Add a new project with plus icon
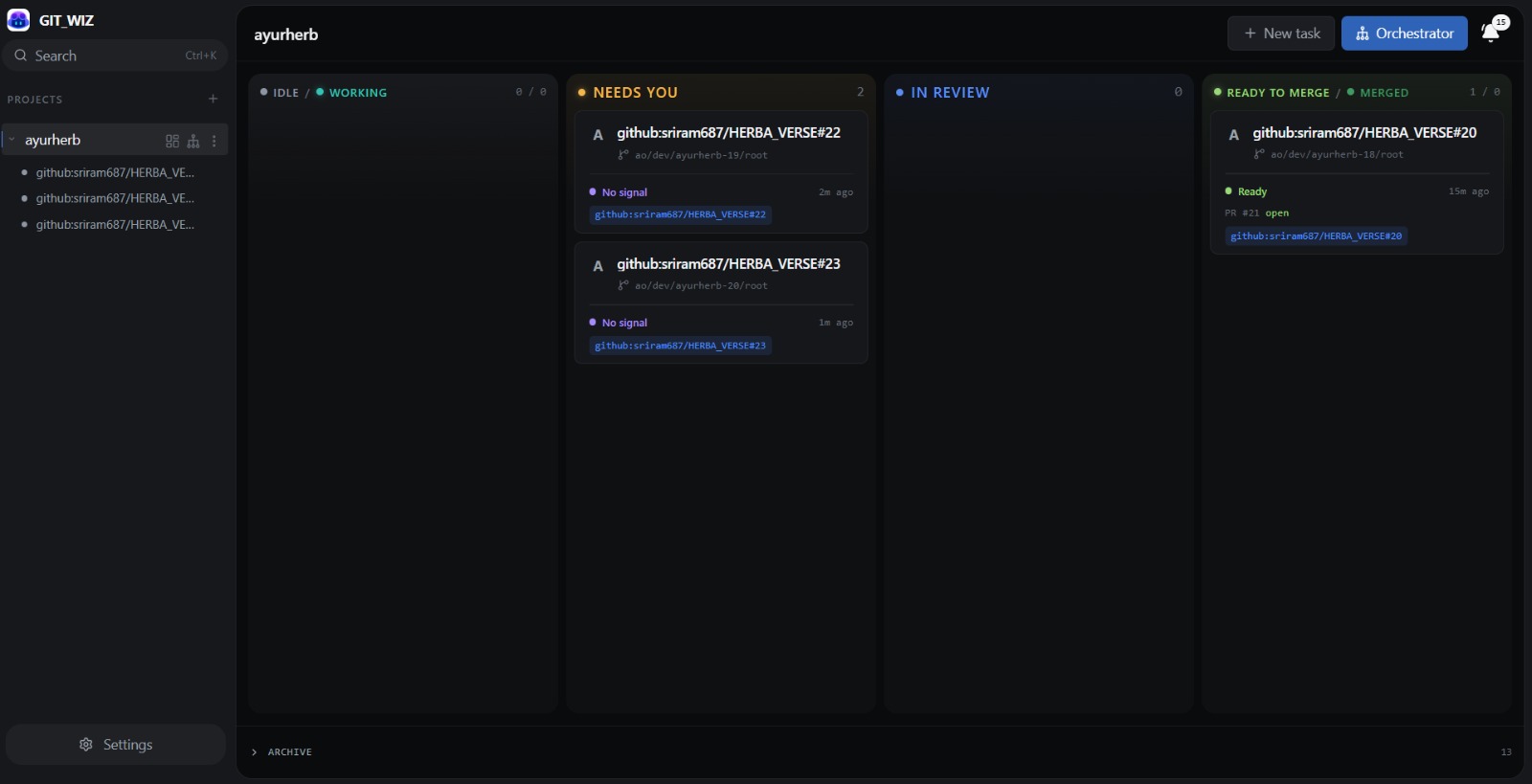Screen dimensions: 1532x784 point(213,99)
